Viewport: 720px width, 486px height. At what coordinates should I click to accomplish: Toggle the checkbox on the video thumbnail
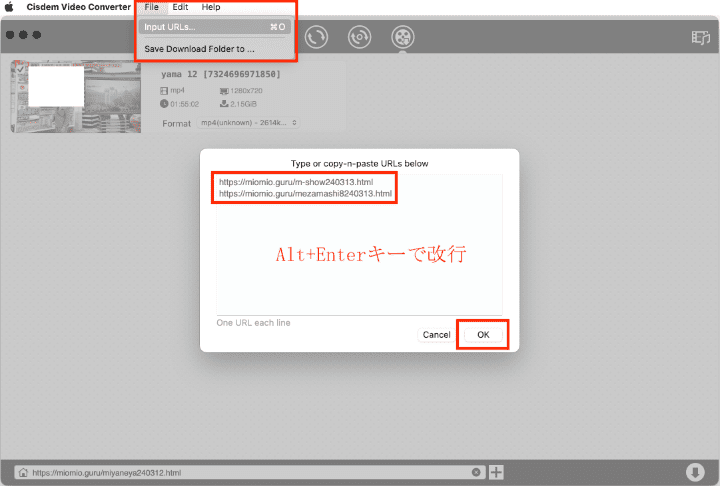click(x=20, y=69)
